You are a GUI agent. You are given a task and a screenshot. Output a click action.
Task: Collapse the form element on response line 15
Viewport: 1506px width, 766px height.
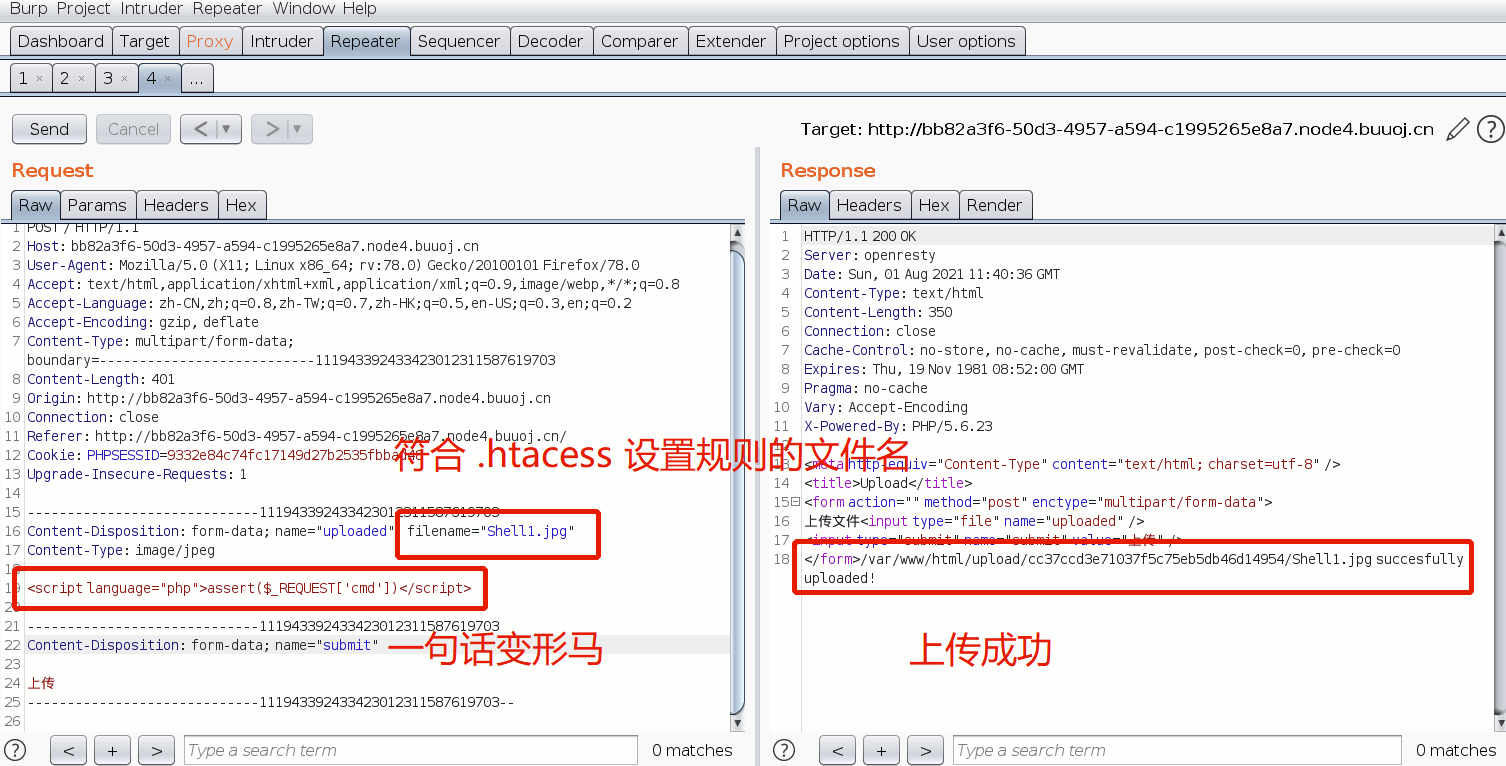796,502
